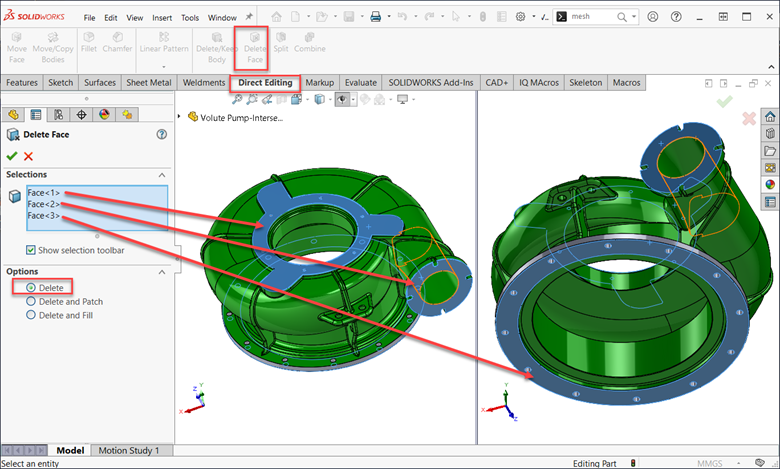This screenshot has width=780, height=469.
Task: Accept Delete Face with green checkmark
Action: [12, 156]
